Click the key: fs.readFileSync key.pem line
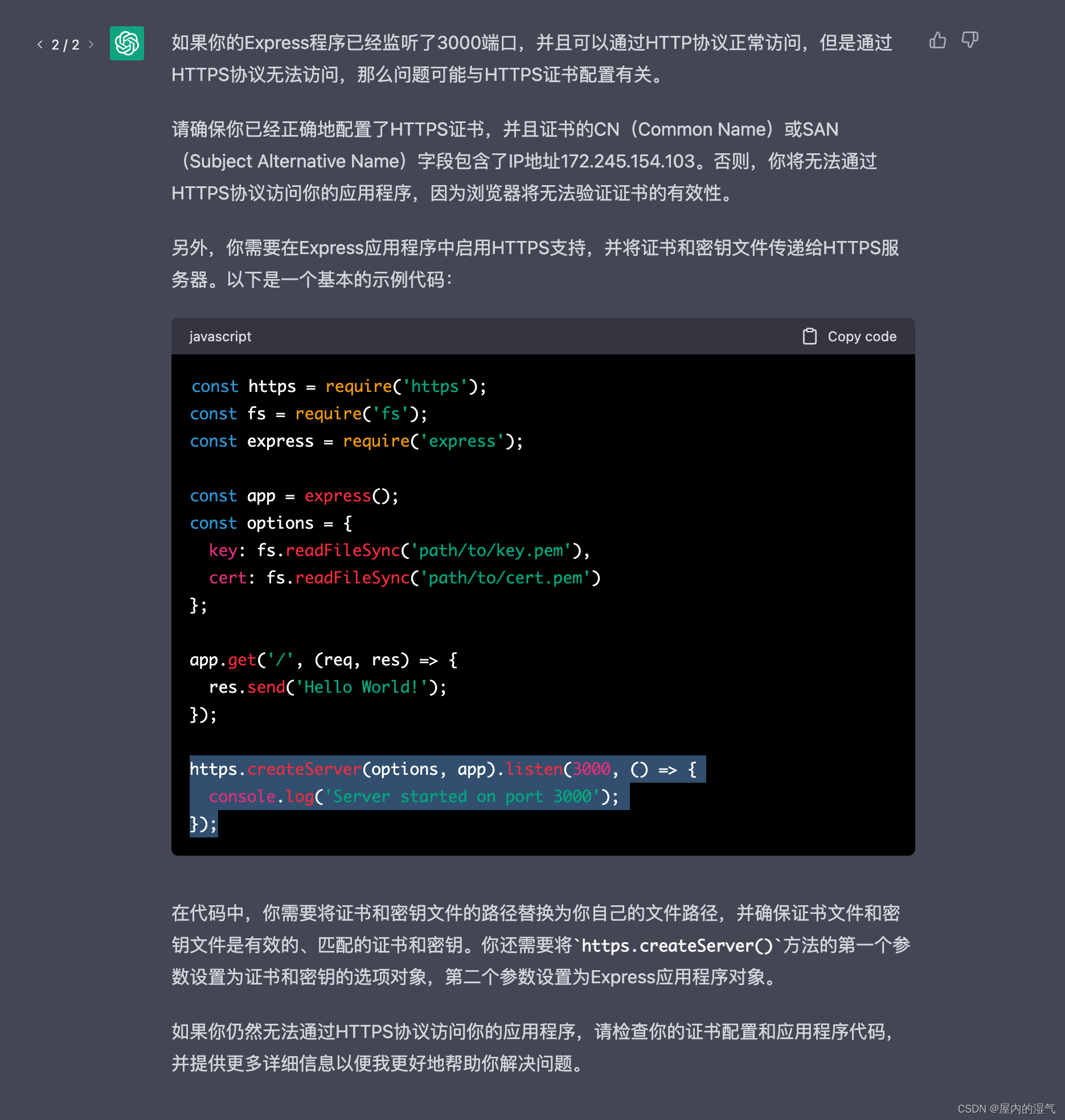Screen dimensions: 1065x1120 (399, 550)
